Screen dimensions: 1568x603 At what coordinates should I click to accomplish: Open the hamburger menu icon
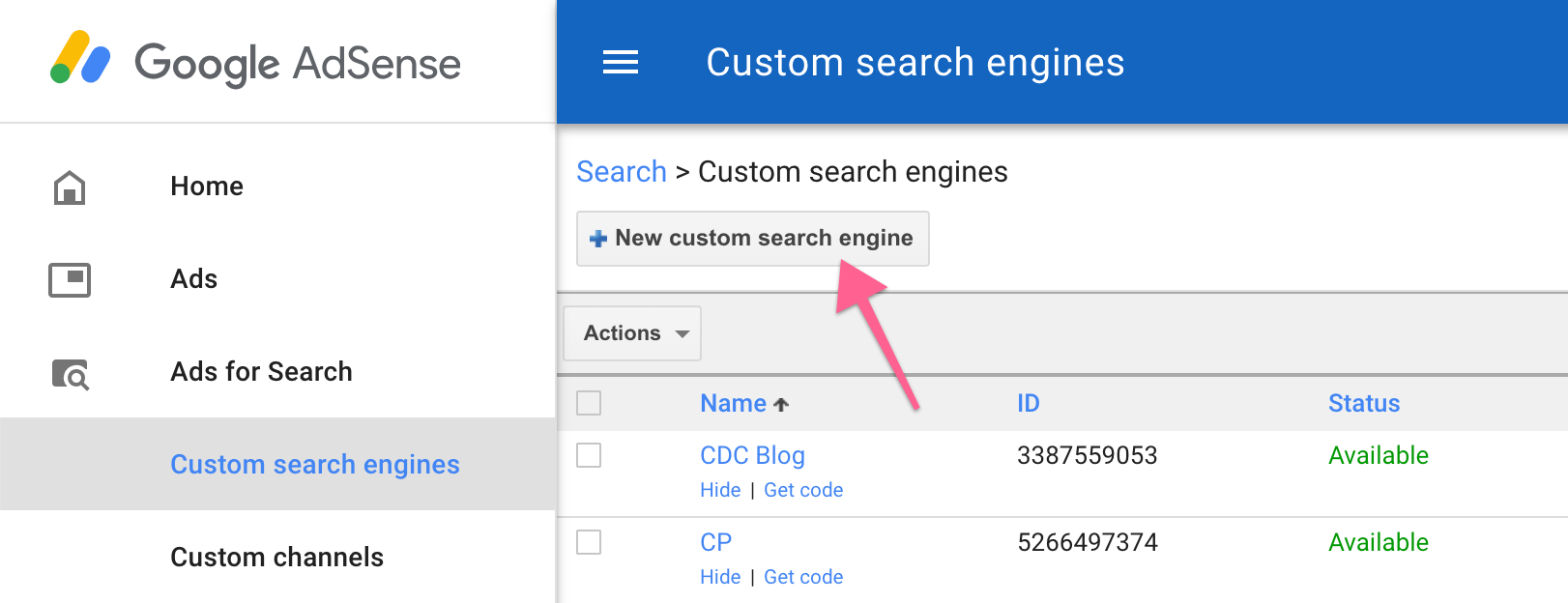coord(621,63)
